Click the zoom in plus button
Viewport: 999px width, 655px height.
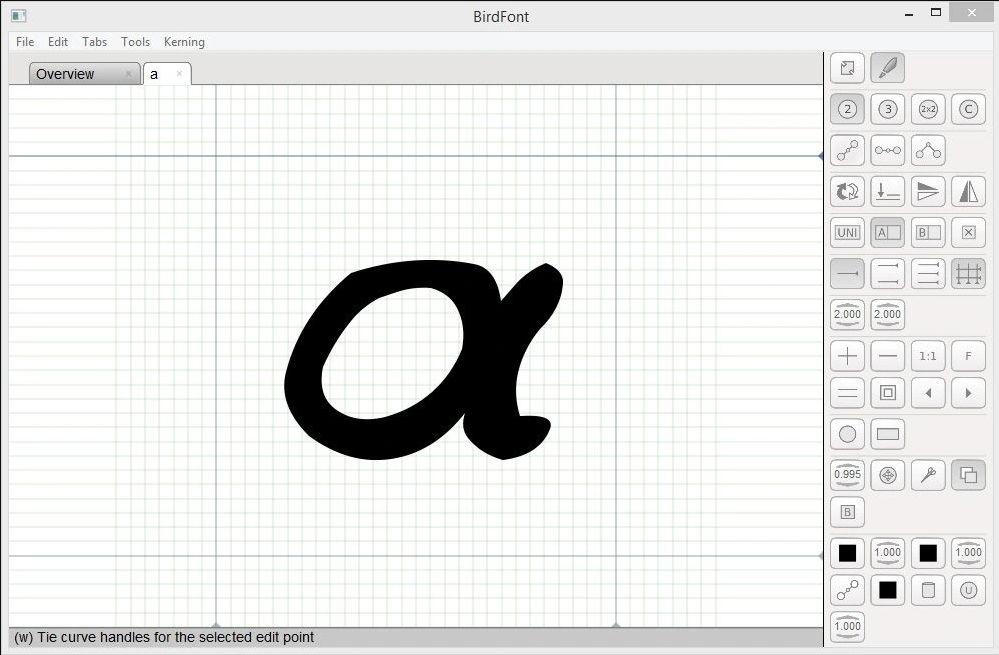[x=847, y=356]
